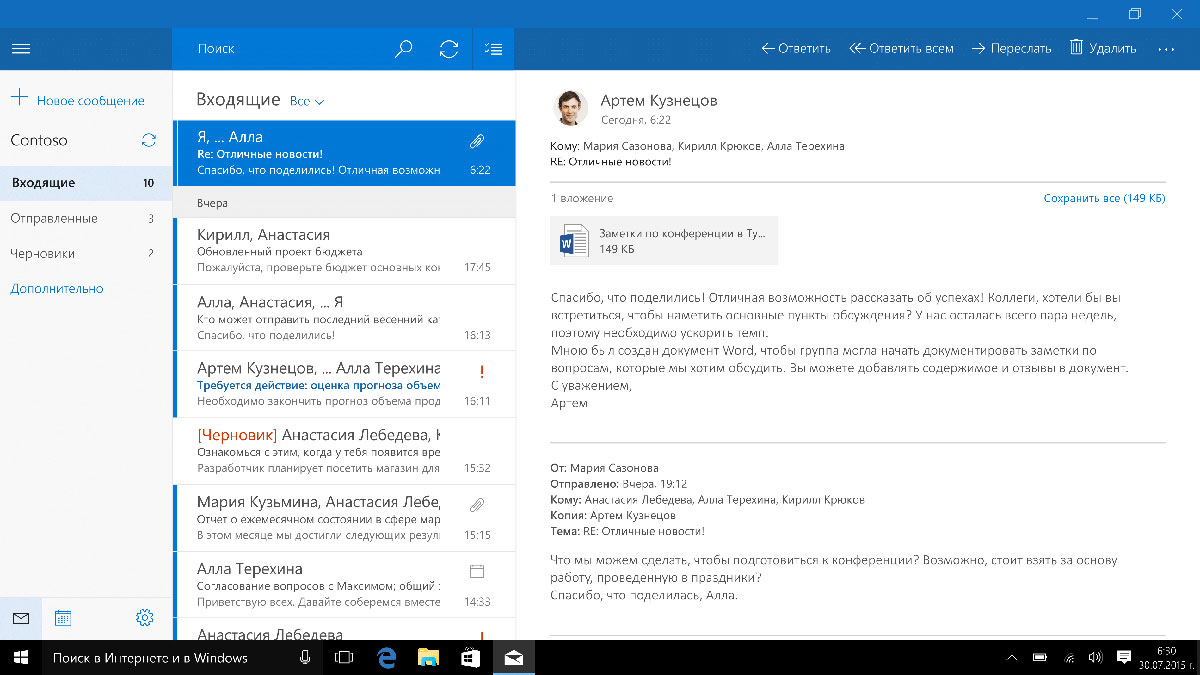Switch to the Calendar app icon
Screen dimensions: 1200x675
[x=62, y=618]
